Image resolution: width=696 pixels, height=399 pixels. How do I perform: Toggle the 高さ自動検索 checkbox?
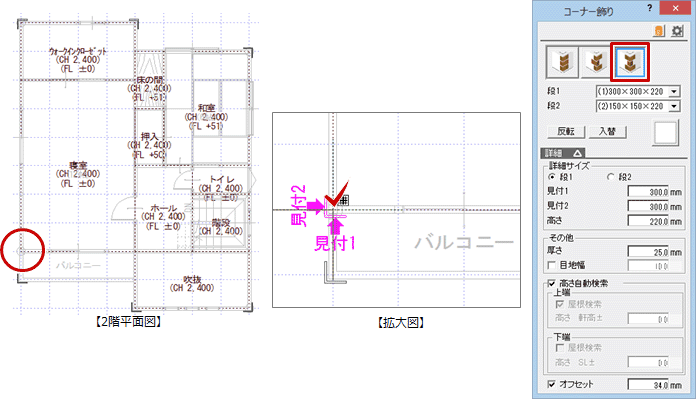tap(552, 283)
